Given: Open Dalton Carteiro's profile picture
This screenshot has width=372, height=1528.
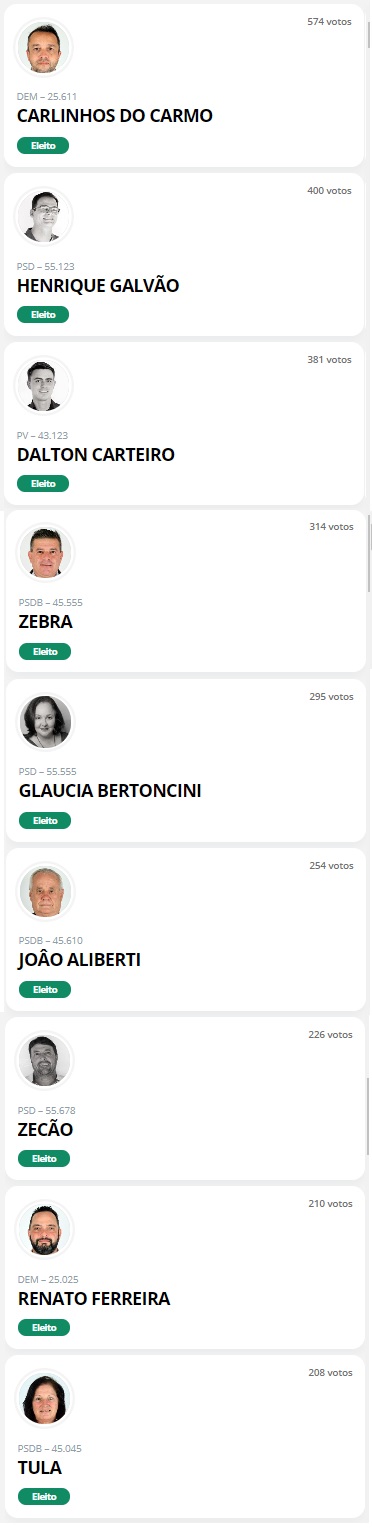Looking at the screenshot, I should coord(43,385).
